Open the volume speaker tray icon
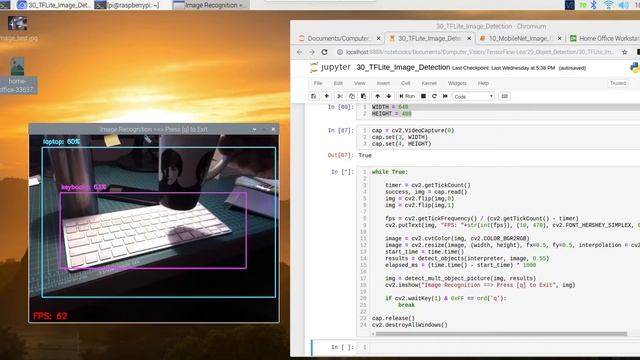 623,5
